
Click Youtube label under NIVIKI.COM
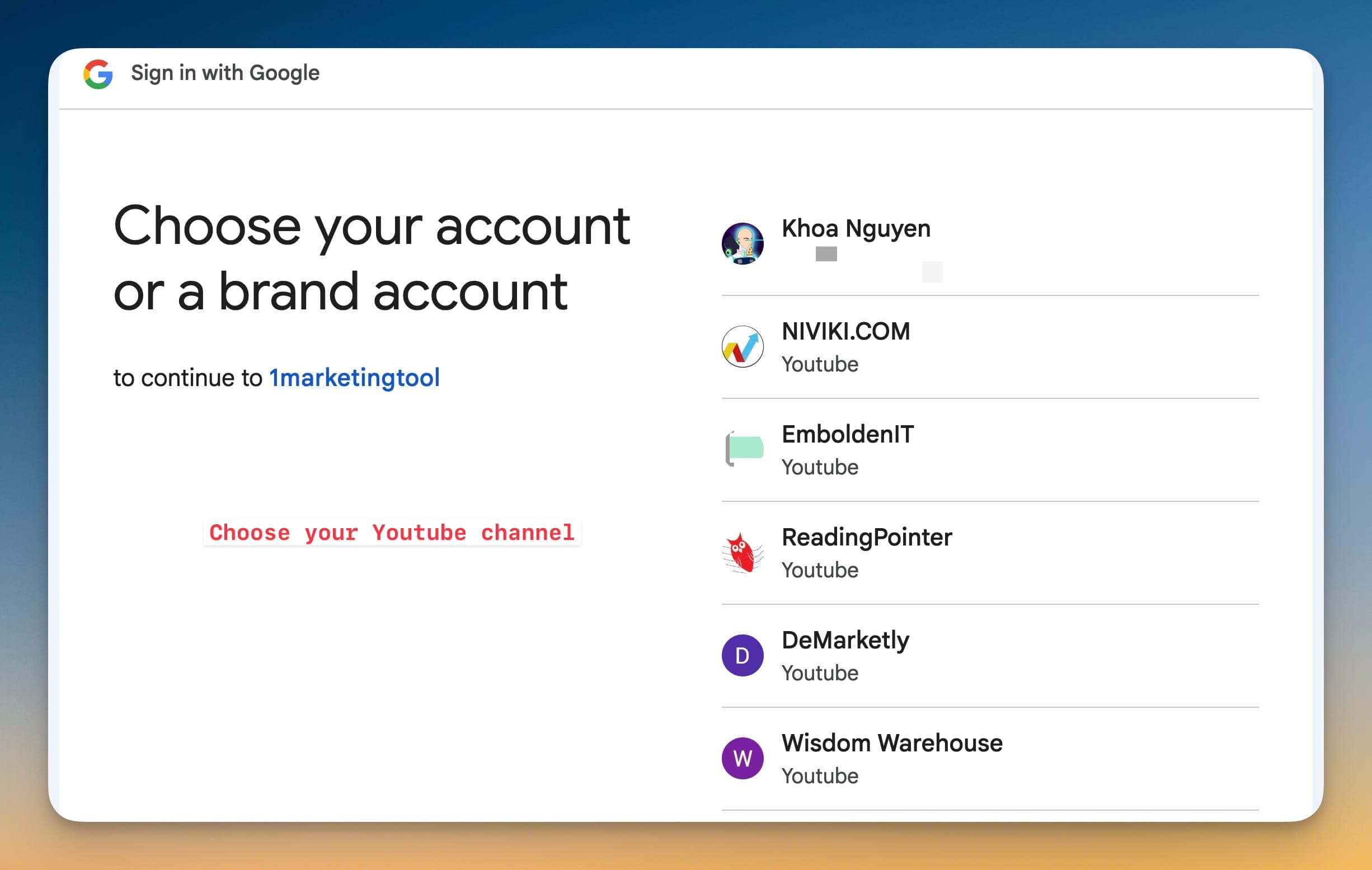[x=820, y=365]
